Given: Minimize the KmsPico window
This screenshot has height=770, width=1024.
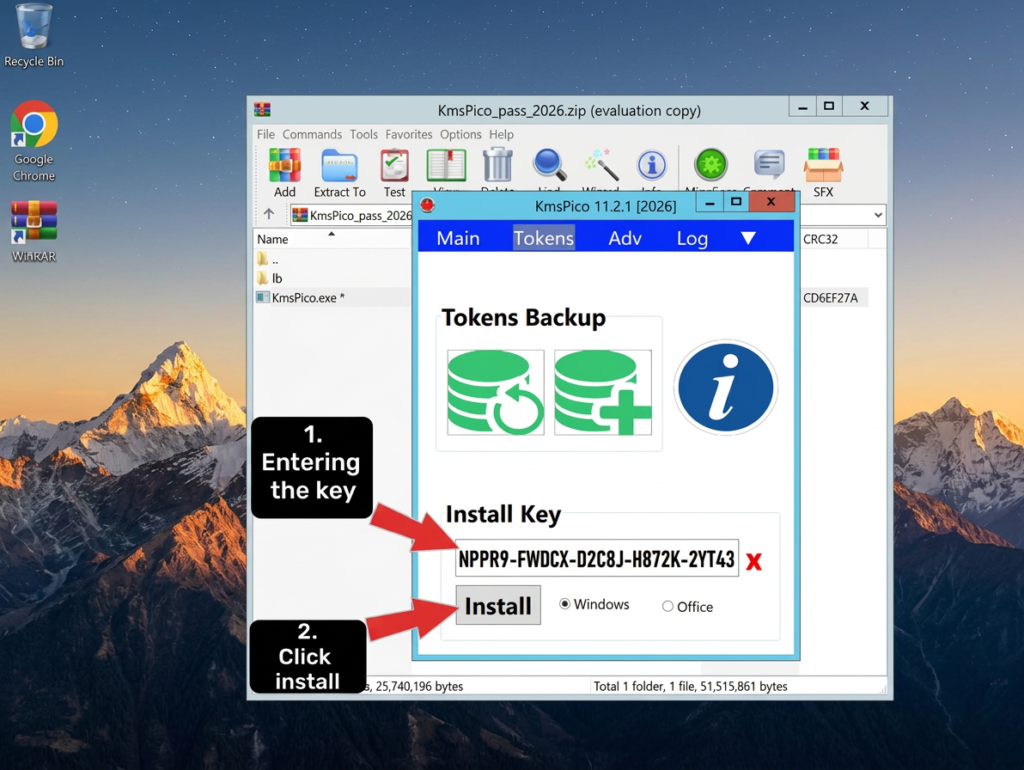Looking at the screenshot, I should [709, 202].
